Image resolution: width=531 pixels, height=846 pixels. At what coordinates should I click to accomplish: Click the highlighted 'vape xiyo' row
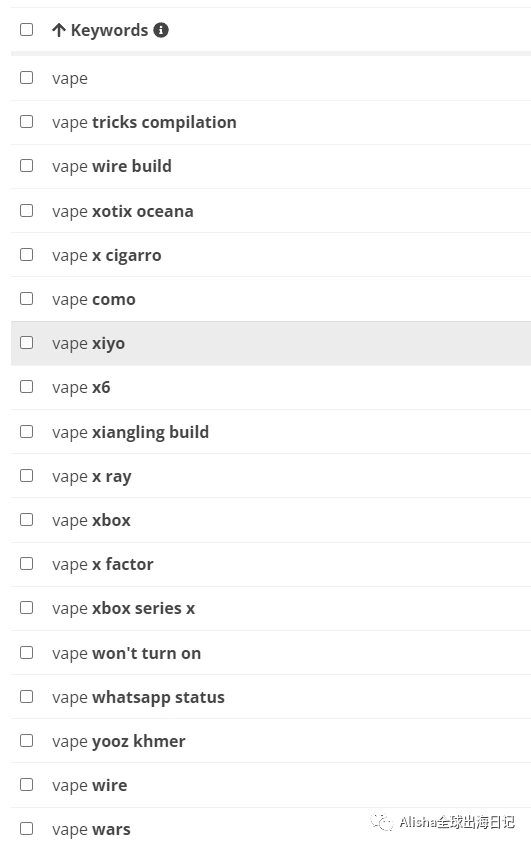point(271,343)
